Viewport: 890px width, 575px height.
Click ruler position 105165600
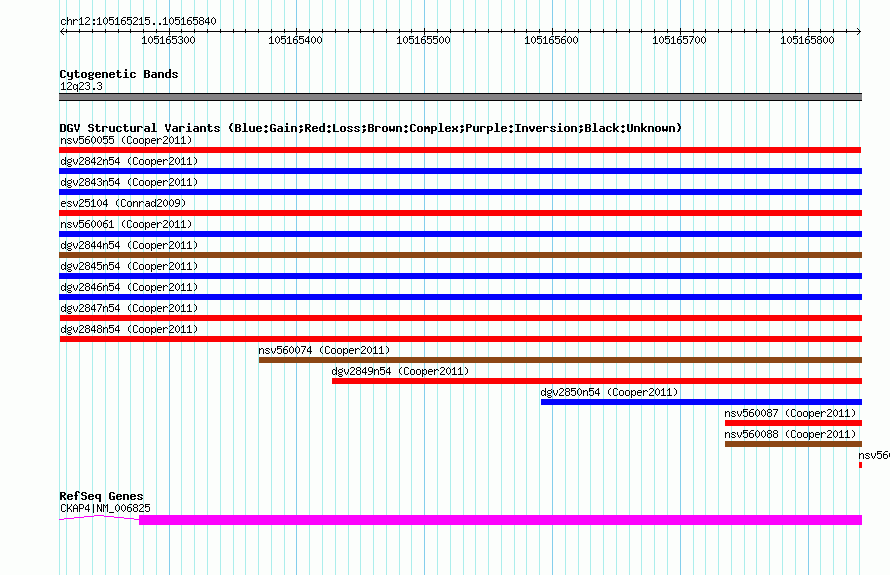click(x=551, y=40)
